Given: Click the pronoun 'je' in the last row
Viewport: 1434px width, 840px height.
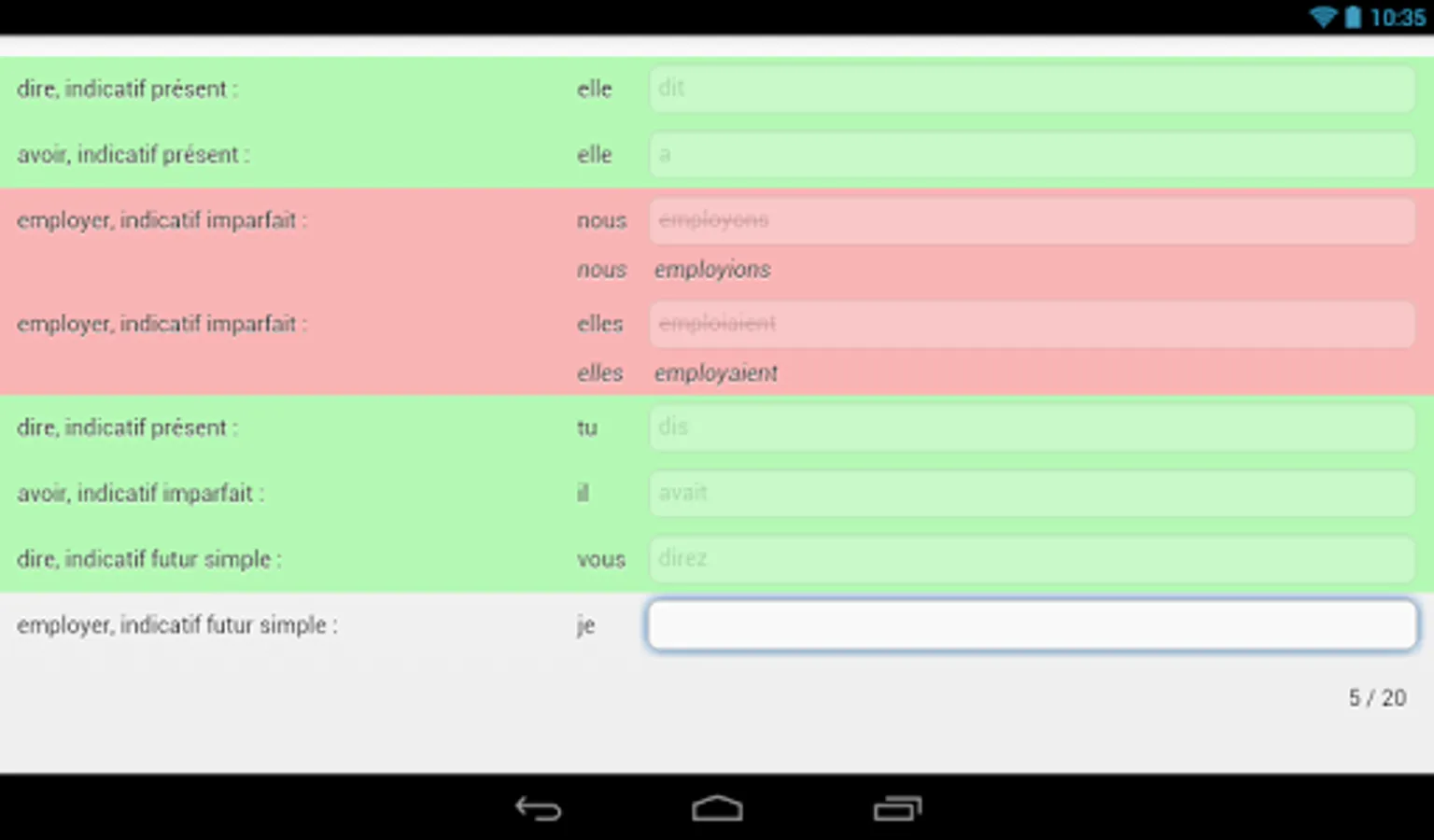Looking at the screenshot, I should point(585,625).
